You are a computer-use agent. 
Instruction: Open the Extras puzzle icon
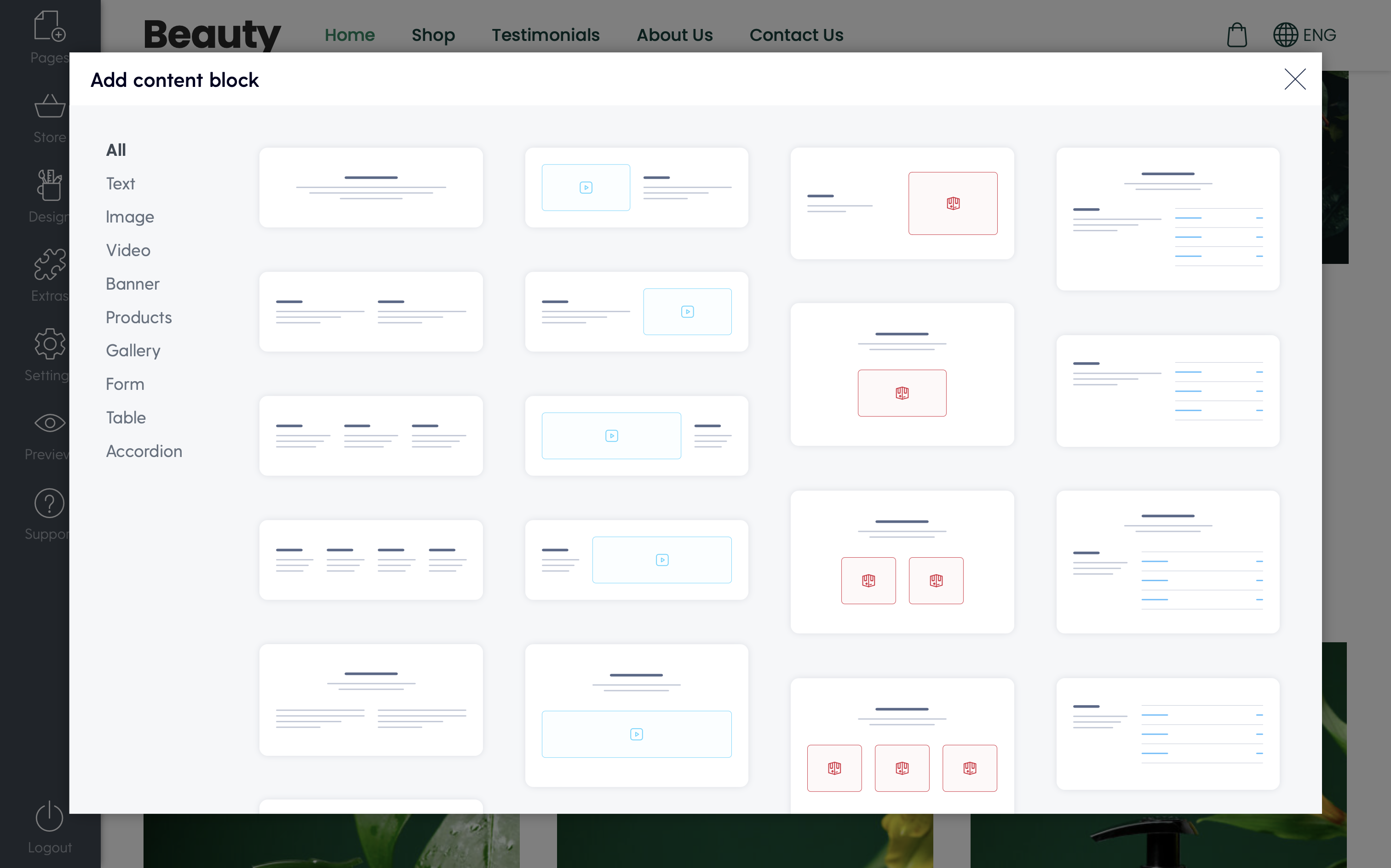[x=49, y=264]
